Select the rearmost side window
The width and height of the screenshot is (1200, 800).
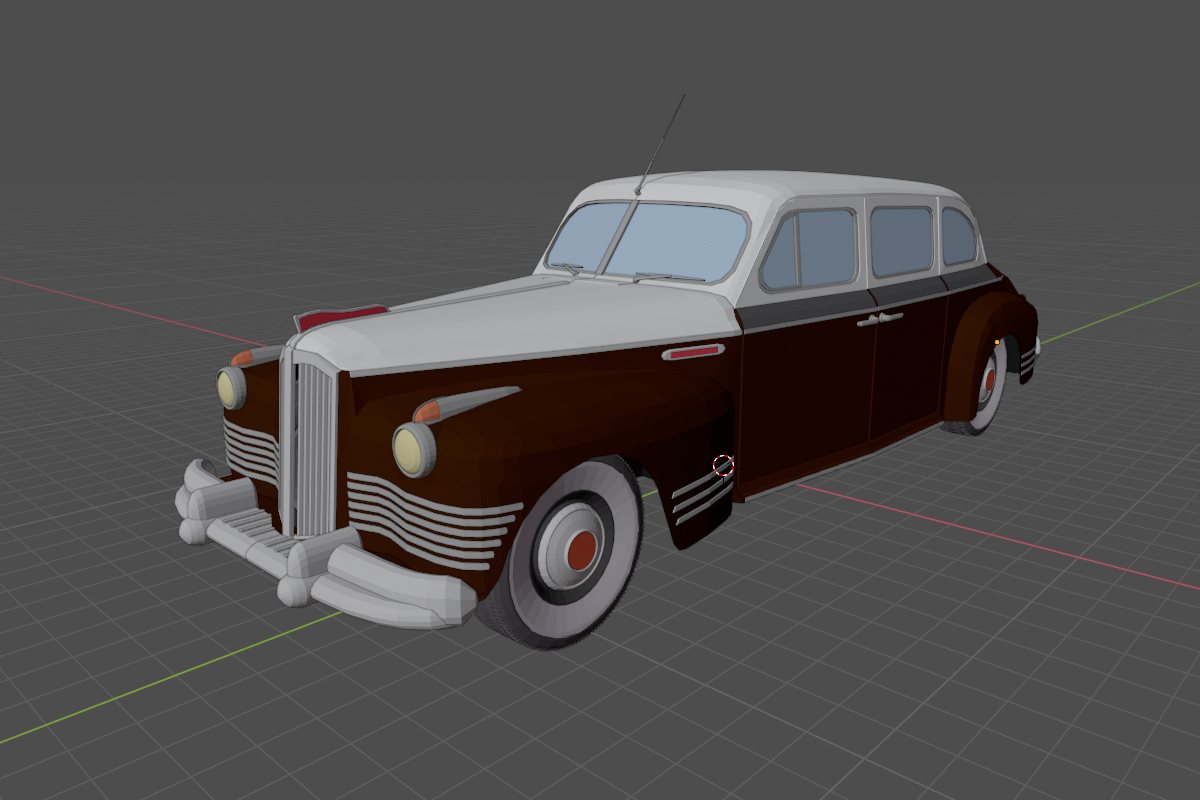957,237
